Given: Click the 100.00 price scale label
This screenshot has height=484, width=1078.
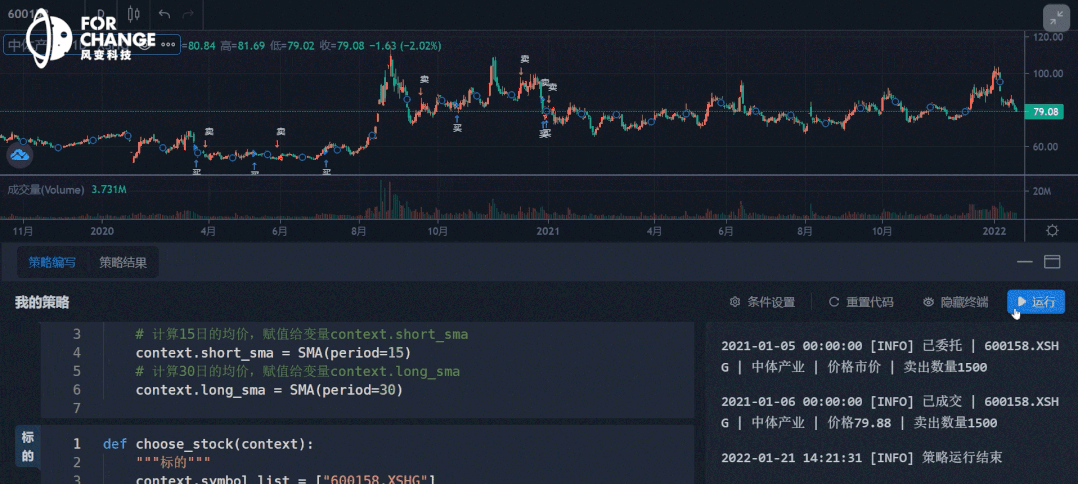Looking at the screenshot, I should click(x=1048, y=74).
